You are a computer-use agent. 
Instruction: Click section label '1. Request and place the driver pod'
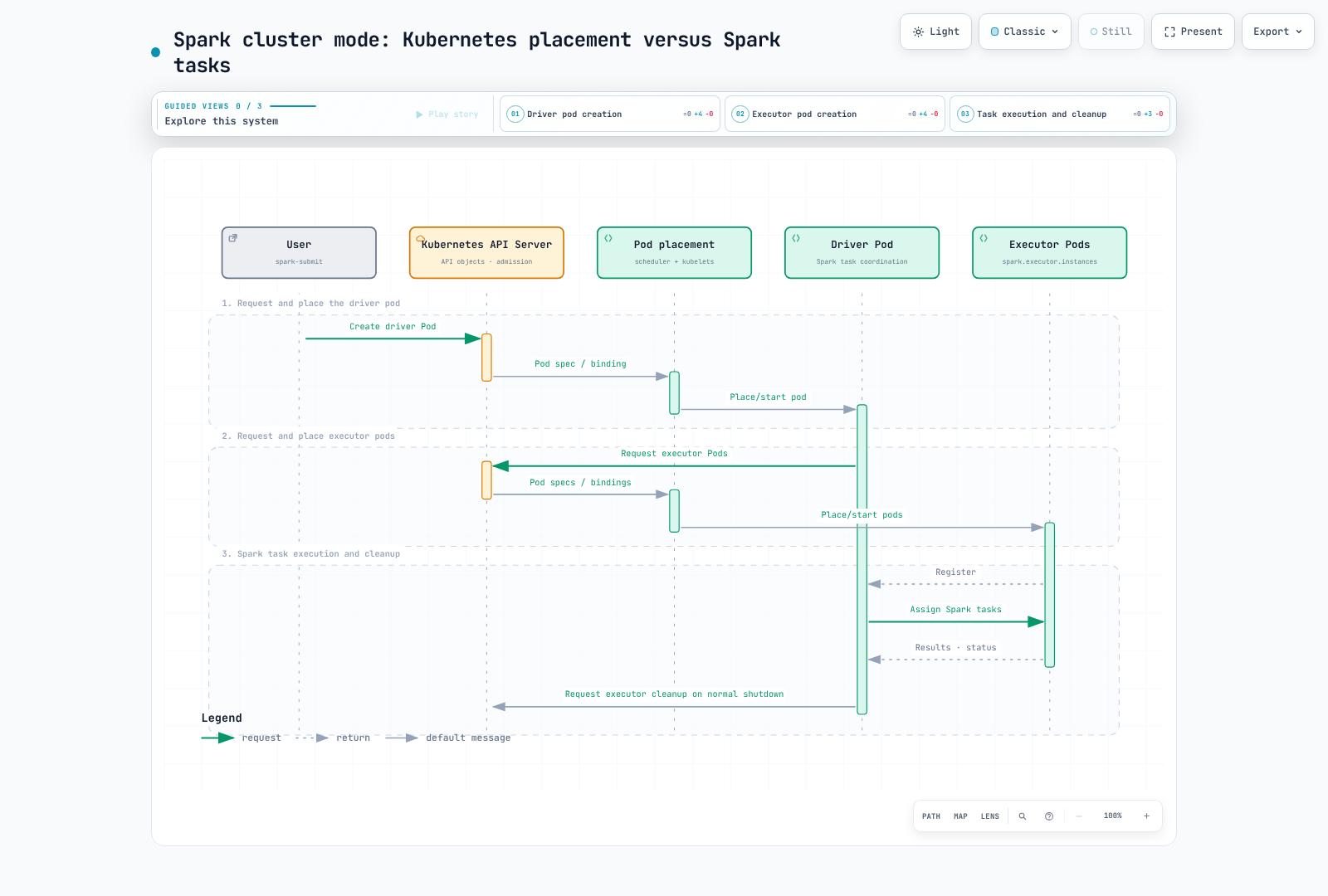coord(310,304)
